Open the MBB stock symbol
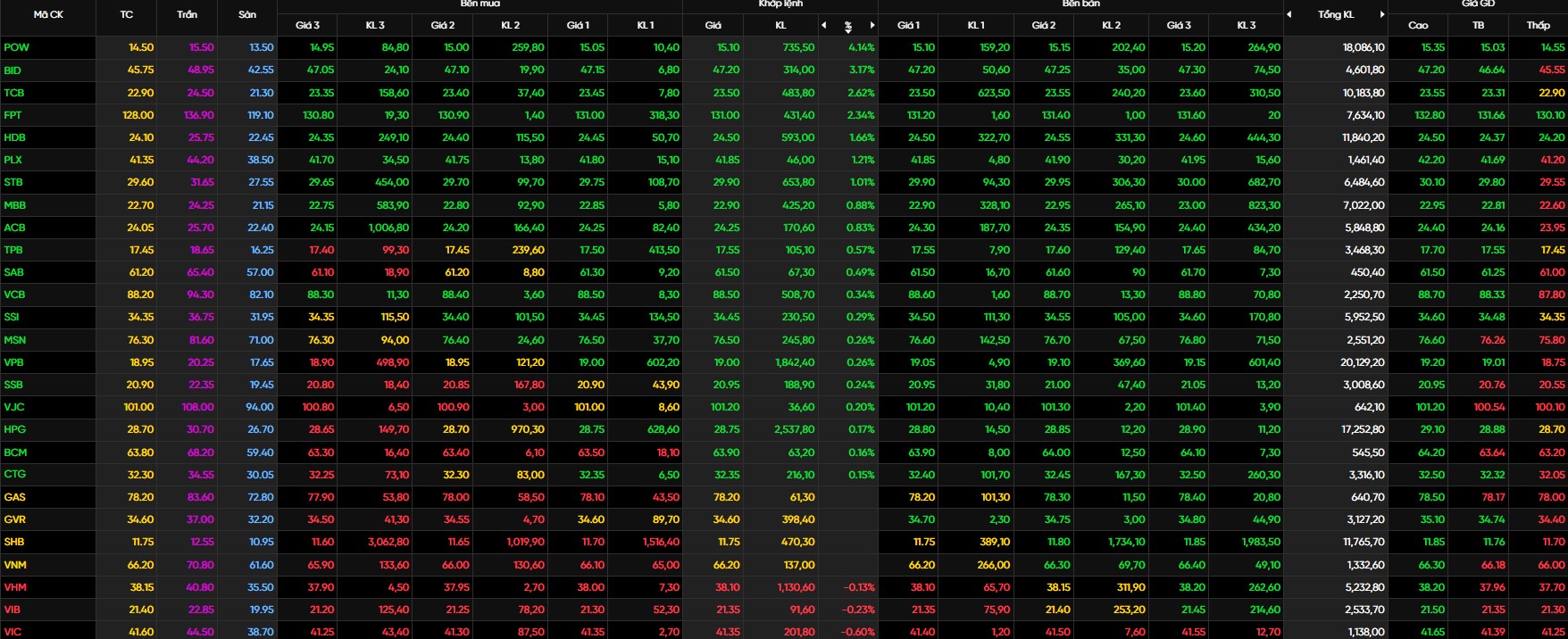Viewport: 1568px width, 639px height. pyautogui.click(x=15, y=205)
